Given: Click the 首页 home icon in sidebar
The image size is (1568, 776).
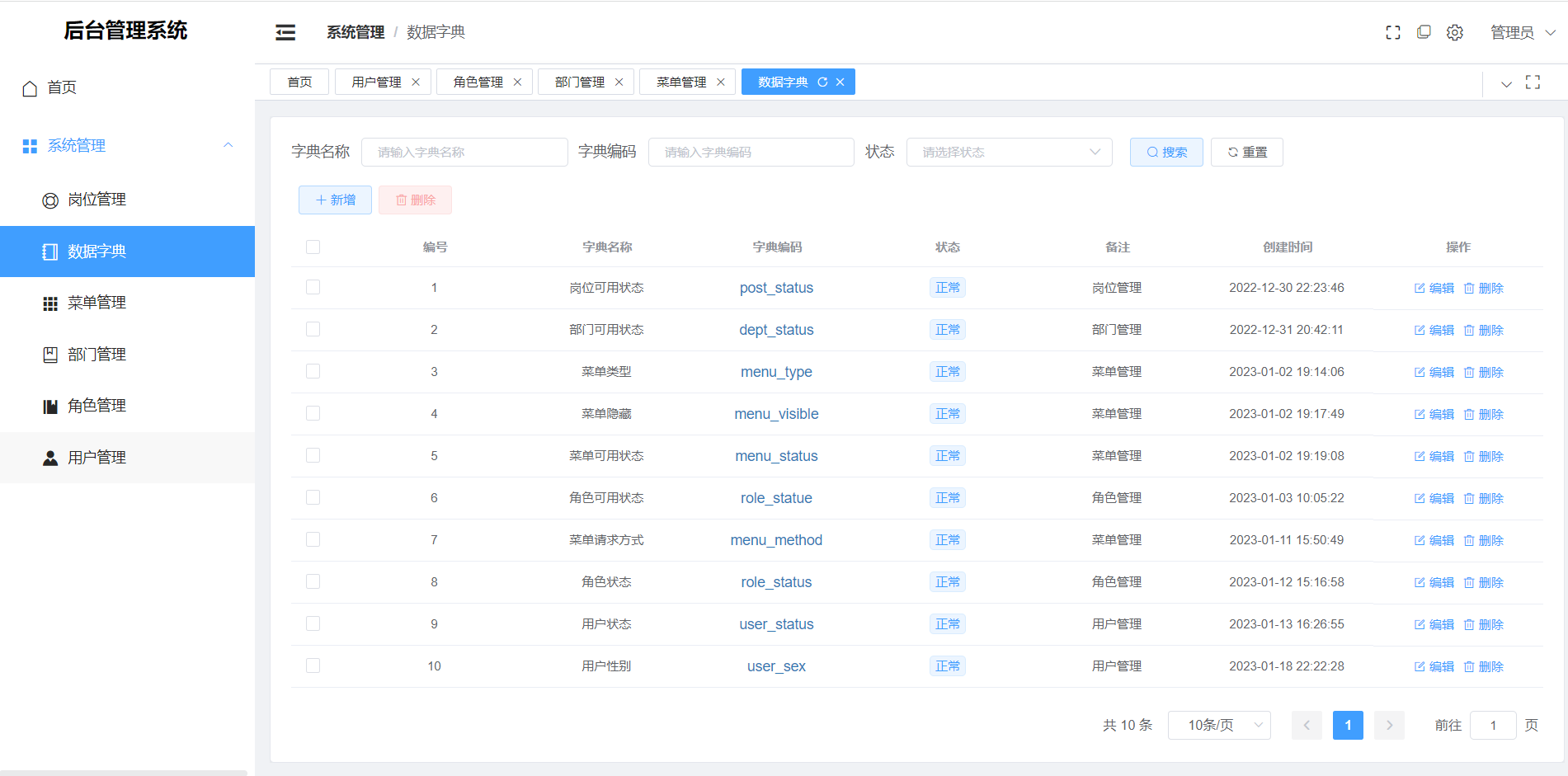Looking at the screenshot, I should pyautogui.click(x=30, y=87).
